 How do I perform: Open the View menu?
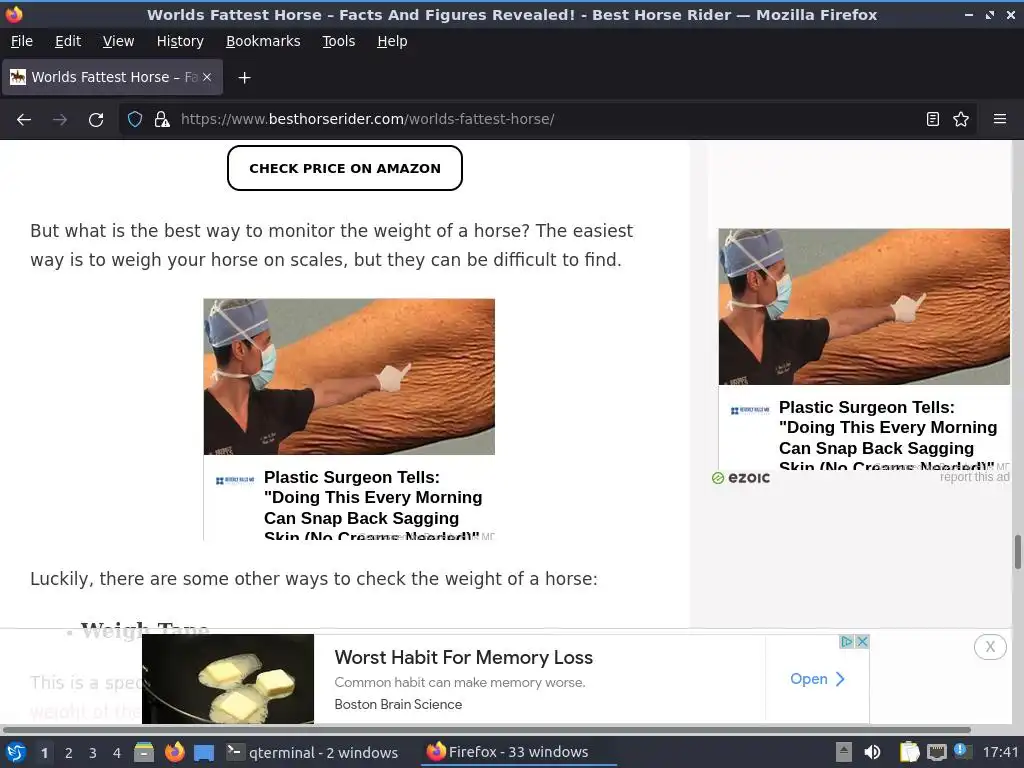tap(118, 41)
